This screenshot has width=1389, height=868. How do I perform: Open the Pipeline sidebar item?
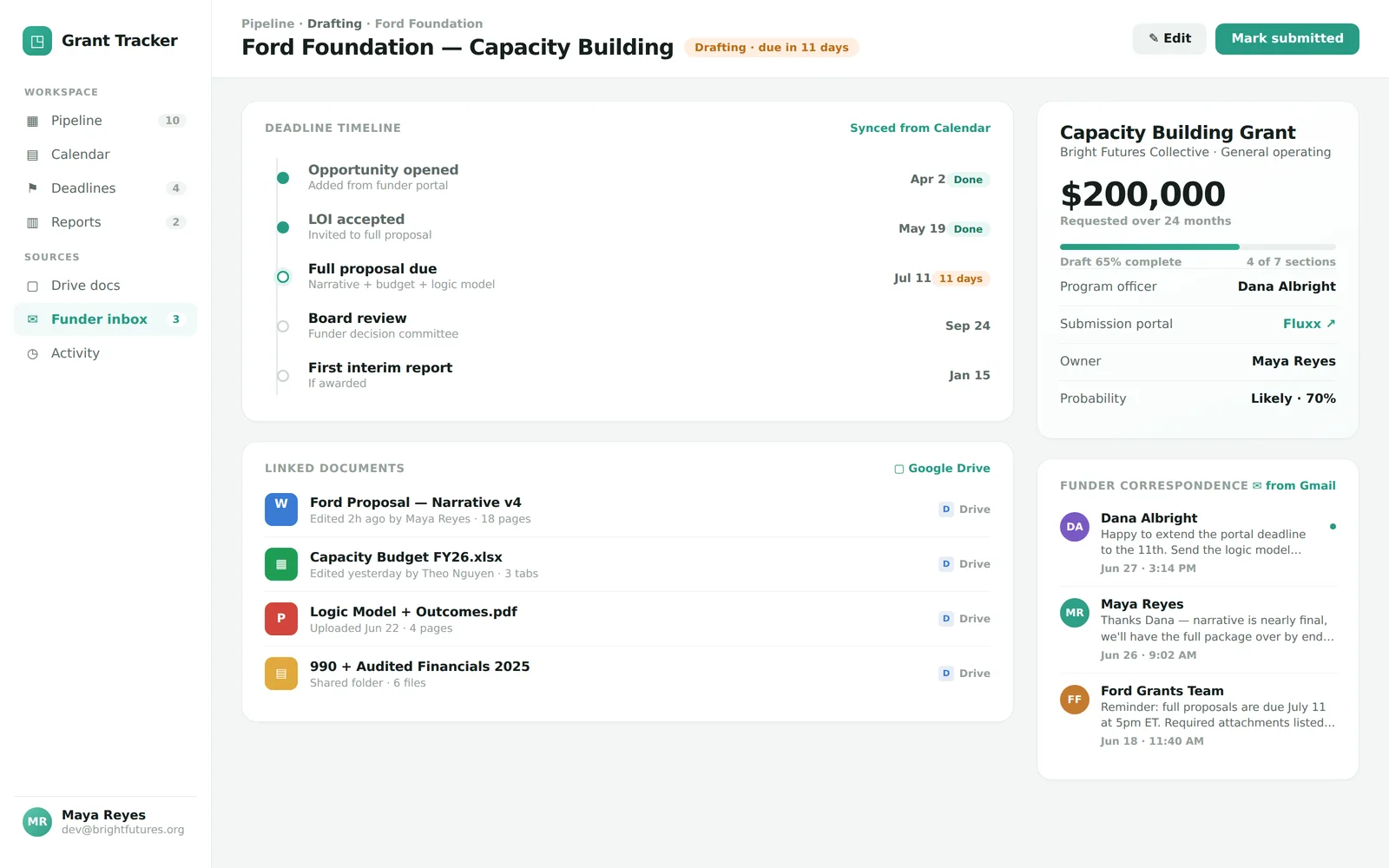105,121
